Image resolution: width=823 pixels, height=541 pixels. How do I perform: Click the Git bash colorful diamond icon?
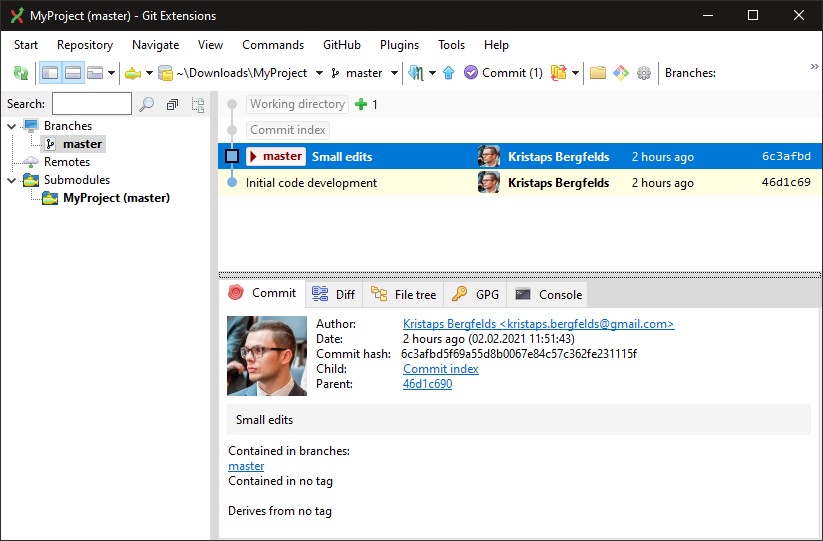click(x=620, y=73)
